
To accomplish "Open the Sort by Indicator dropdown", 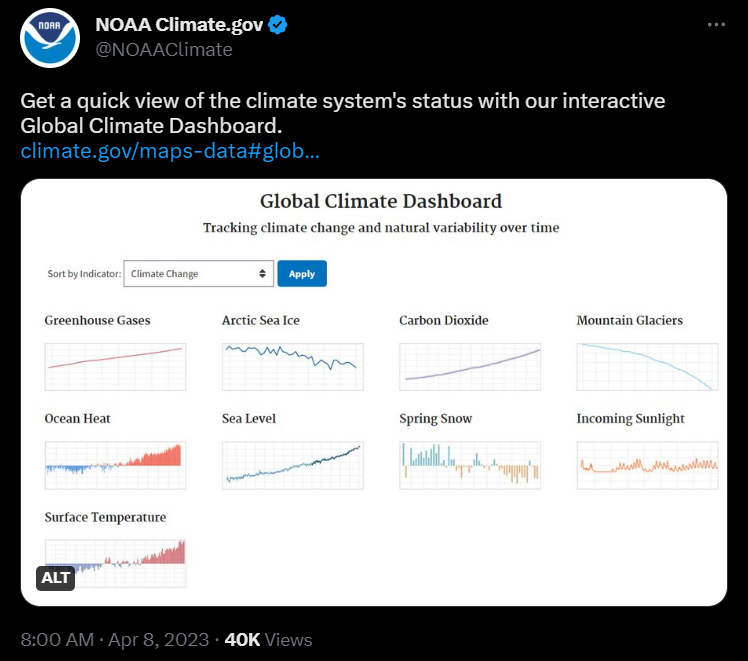I will pos(198,274).
